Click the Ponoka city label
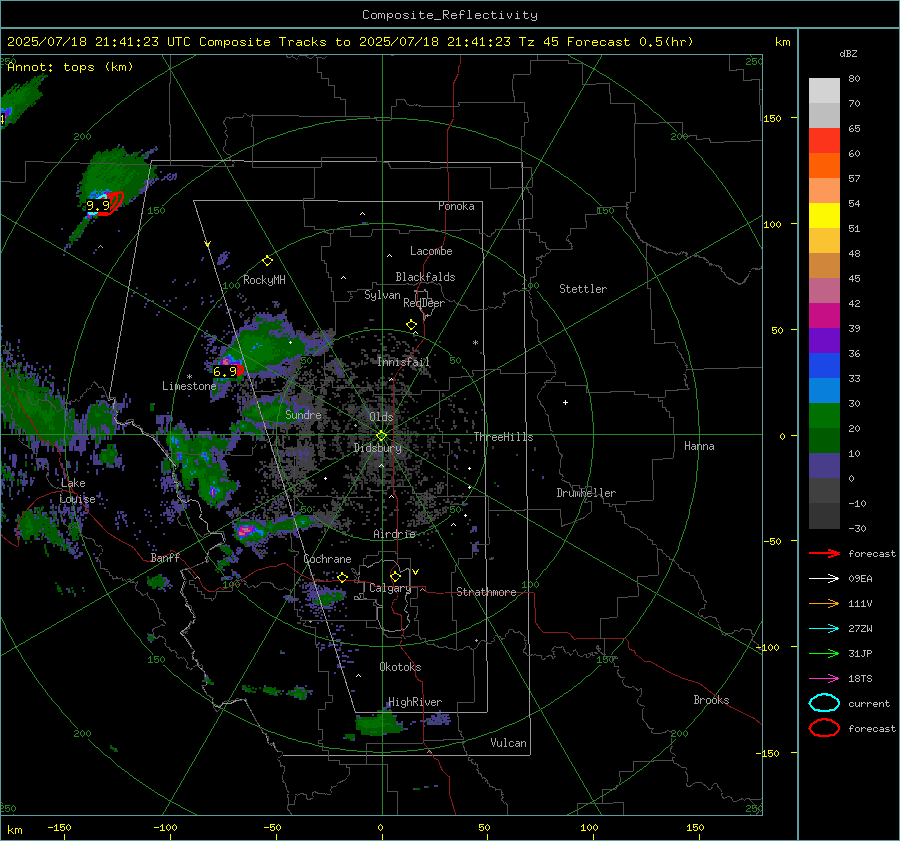The image size is (900, 841). pos(456,206)
